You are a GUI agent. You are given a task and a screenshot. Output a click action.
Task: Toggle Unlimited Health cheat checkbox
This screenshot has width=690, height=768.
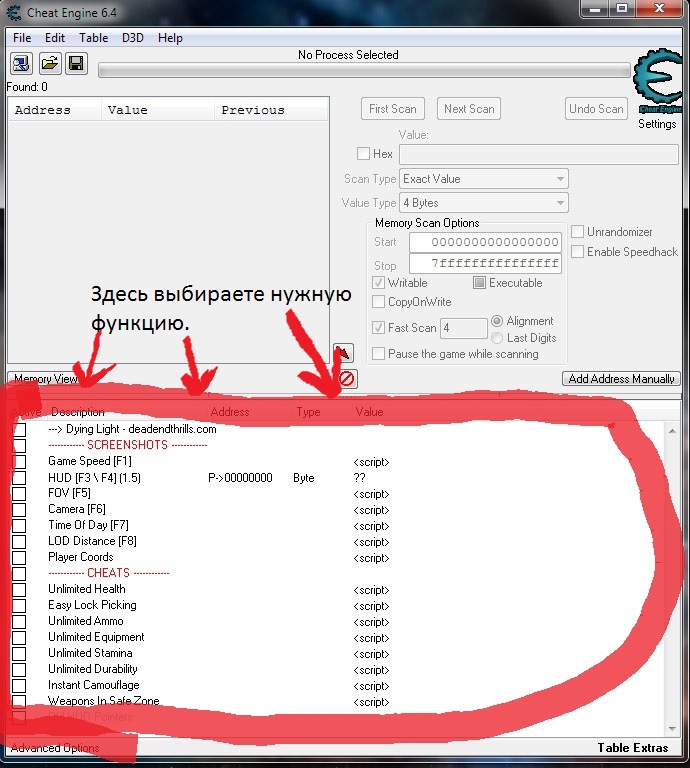[19, 589]
